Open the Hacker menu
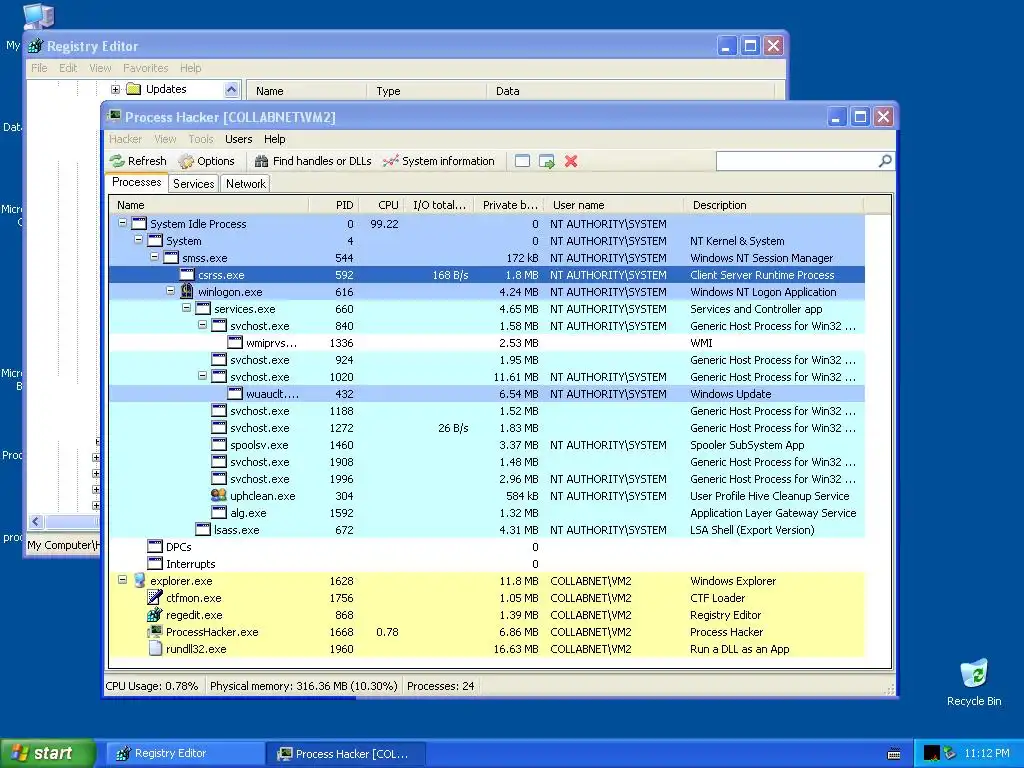Viewport: 1024px width, 768px height. pos(125,139)
